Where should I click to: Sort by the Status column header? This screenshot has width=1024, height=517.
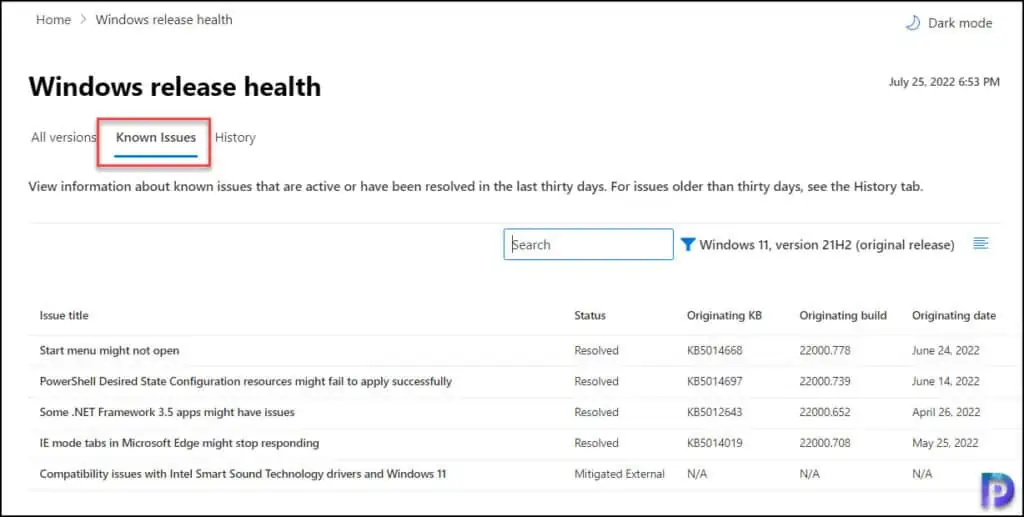coord(590,315)
